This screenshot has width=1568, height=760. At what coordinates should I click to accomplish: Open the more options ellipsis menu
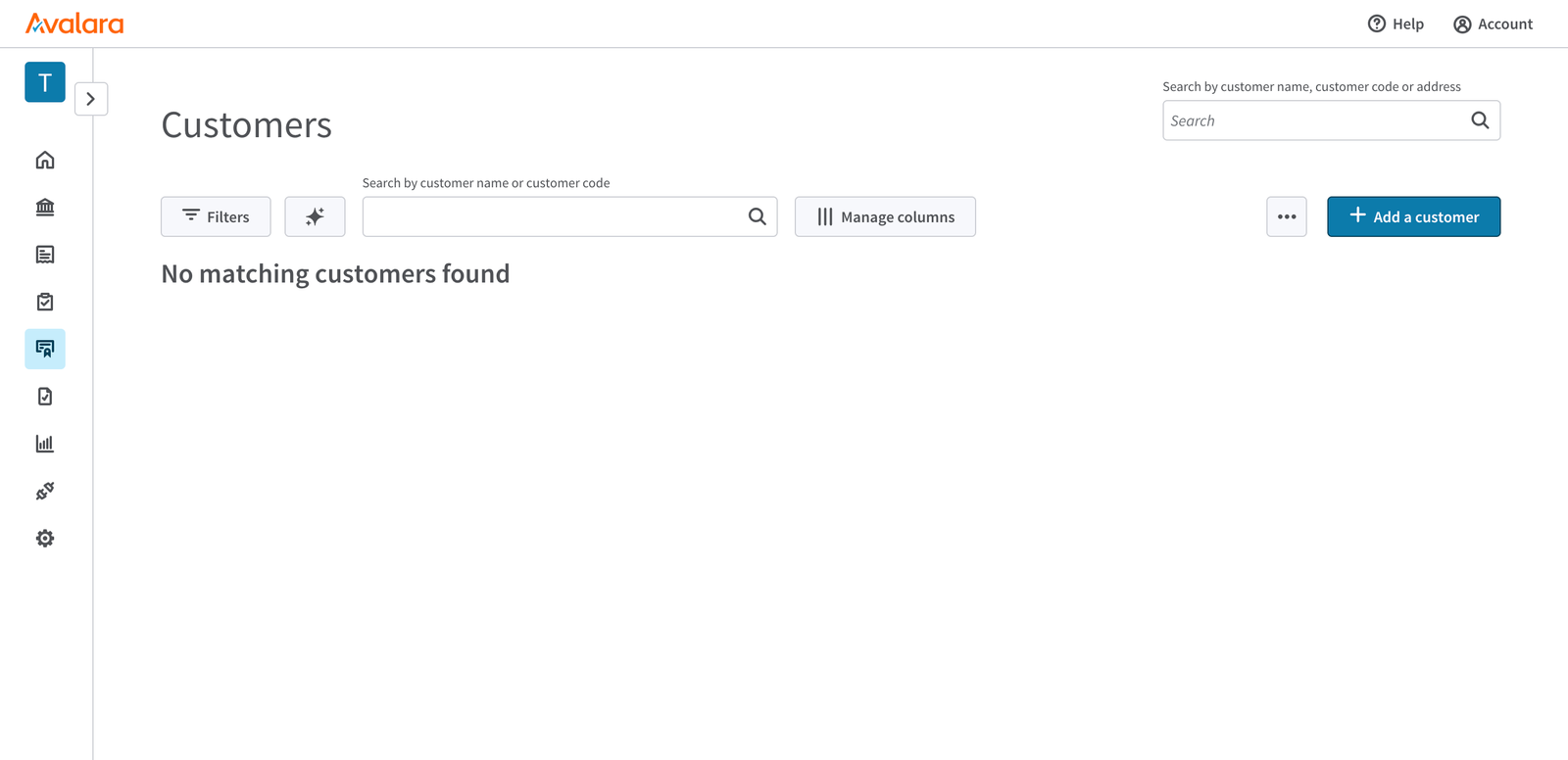(1287, 216)
